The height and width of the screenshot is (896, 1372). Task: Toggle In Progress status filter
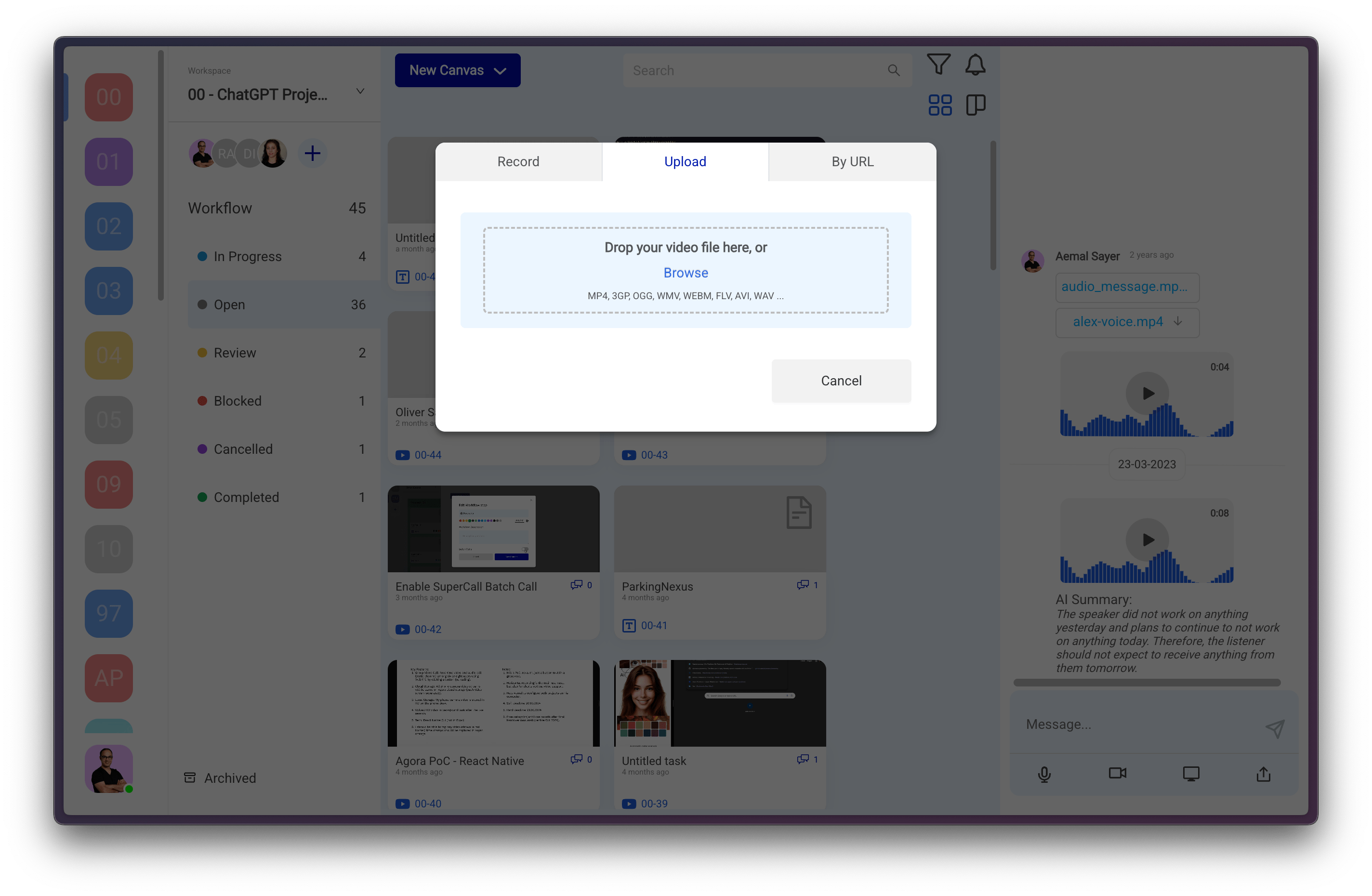tap(247, 257)
